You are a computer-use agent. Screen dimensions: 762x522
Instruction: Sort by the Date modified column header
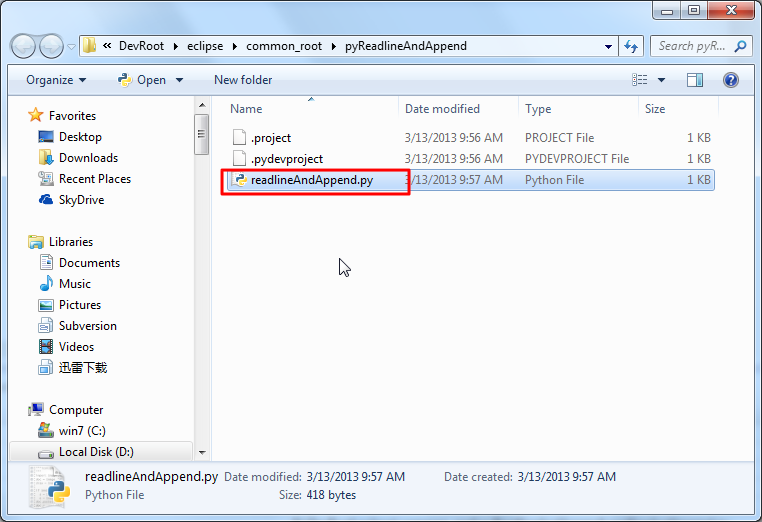tap(458, 108)
